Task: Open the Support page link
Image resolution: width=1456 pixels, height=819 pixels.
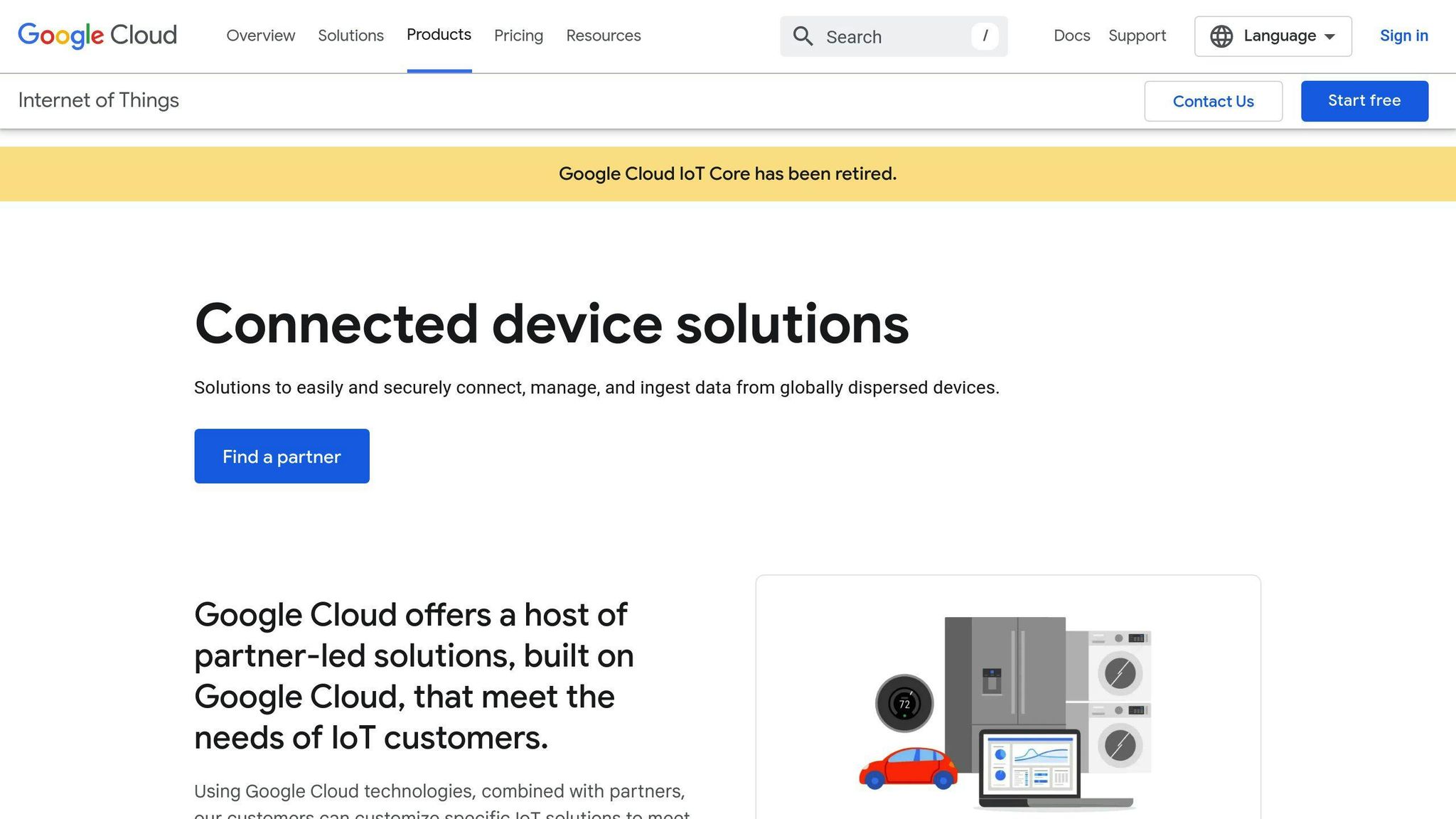Action: point(1137,36)
